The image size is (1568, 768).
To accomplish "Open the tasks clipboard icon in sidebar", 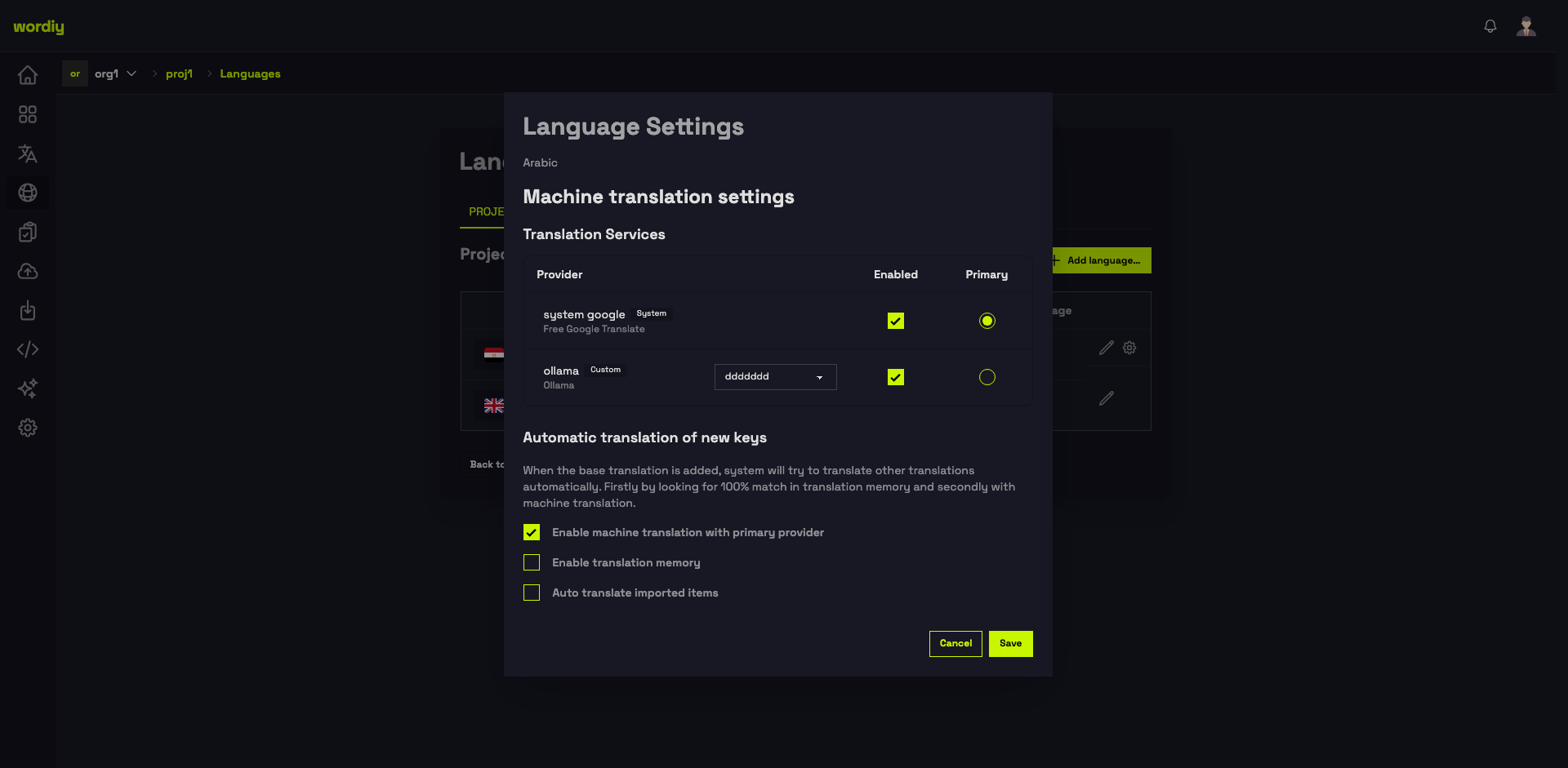I will (x=28, y=232).
